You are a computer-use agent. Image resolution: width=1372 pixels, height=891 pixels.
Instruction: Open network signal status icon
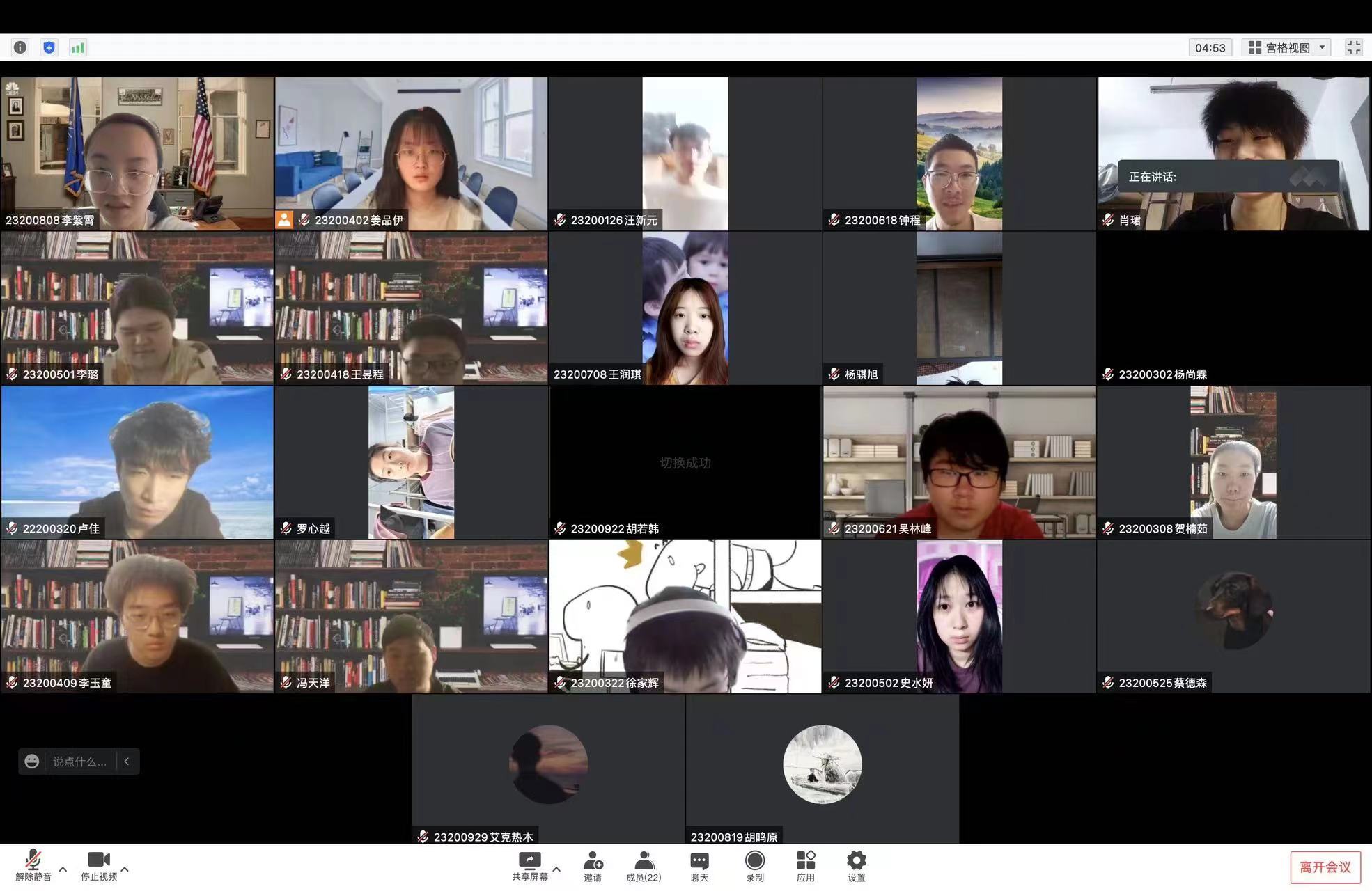pos(77,47)
